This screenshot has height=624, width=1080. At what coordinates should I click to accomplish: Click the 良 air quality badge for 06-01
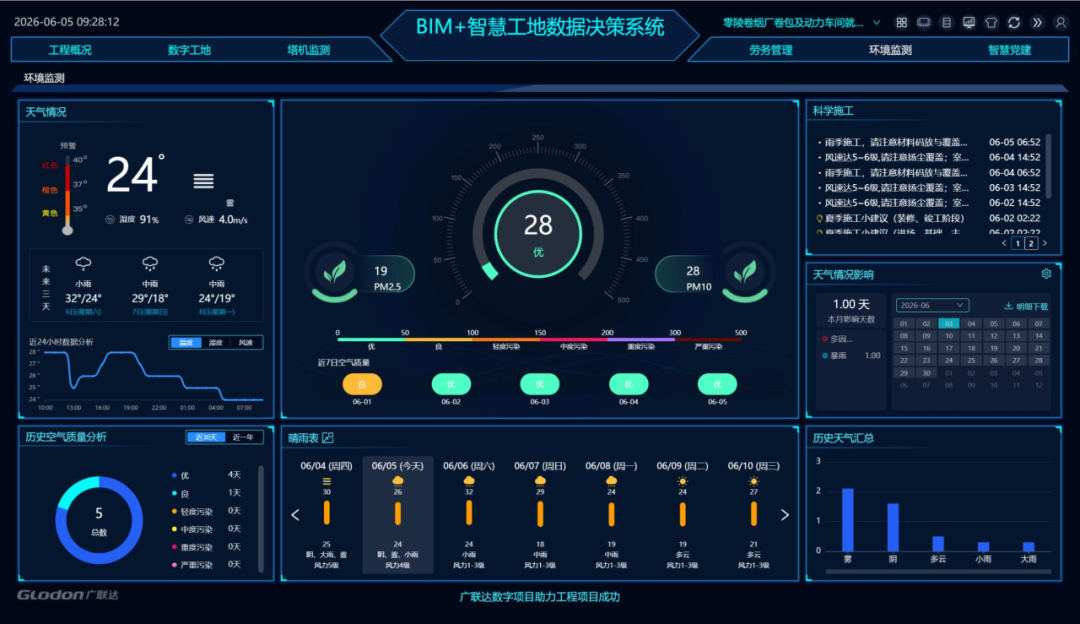362,384
